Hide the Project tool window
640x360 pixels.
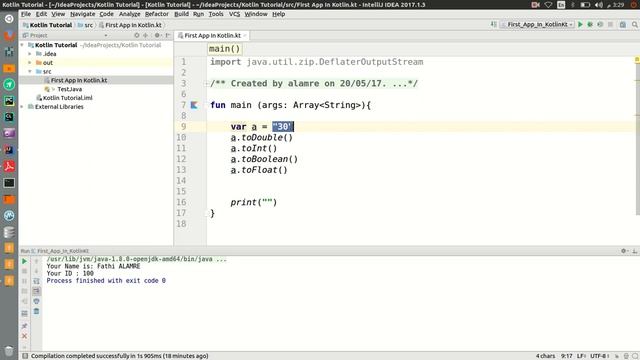(168, 36)
